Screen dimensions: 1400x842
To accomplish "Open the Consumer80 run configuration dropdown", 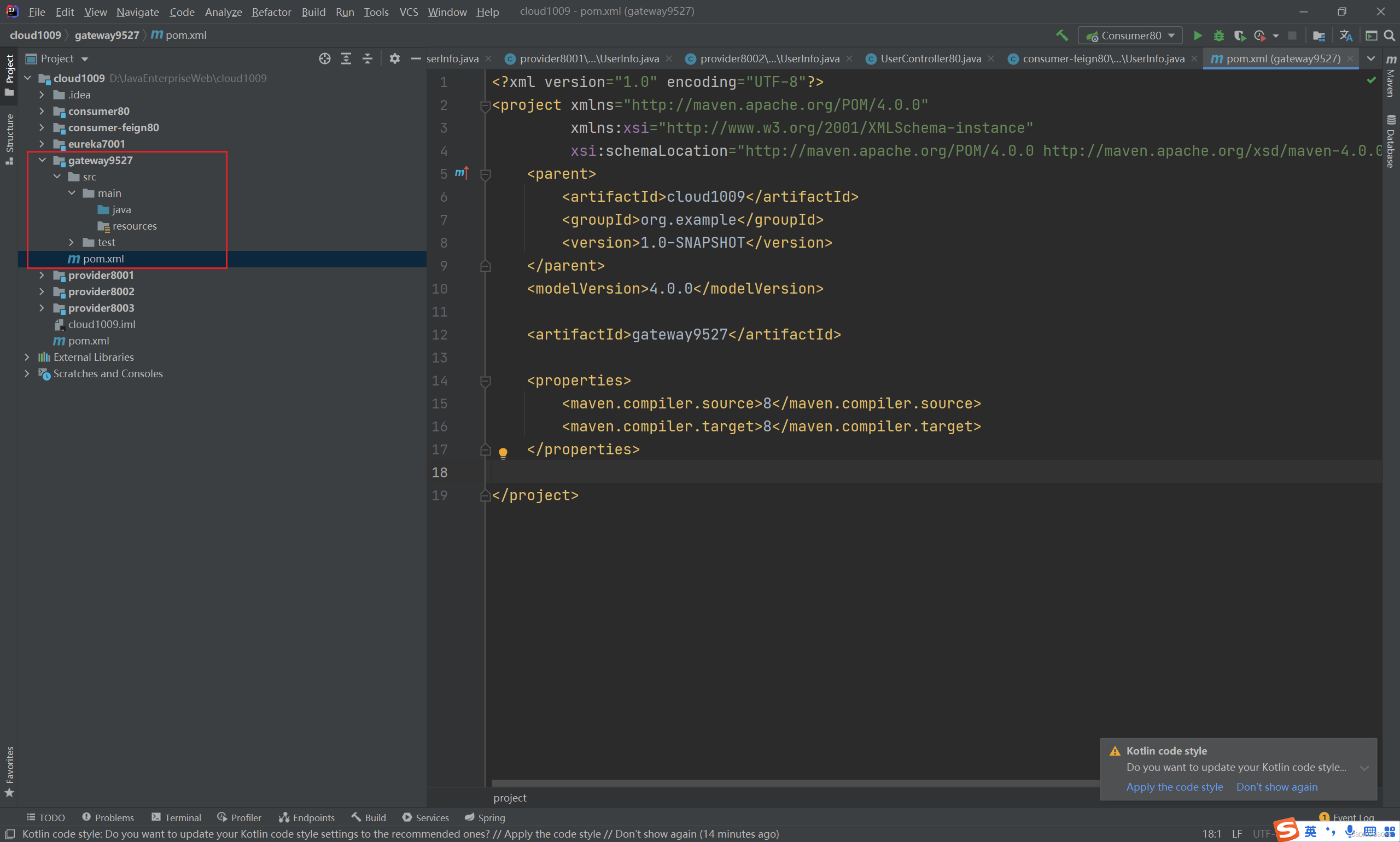I will pyautogui.click(x=1129, y=36).
